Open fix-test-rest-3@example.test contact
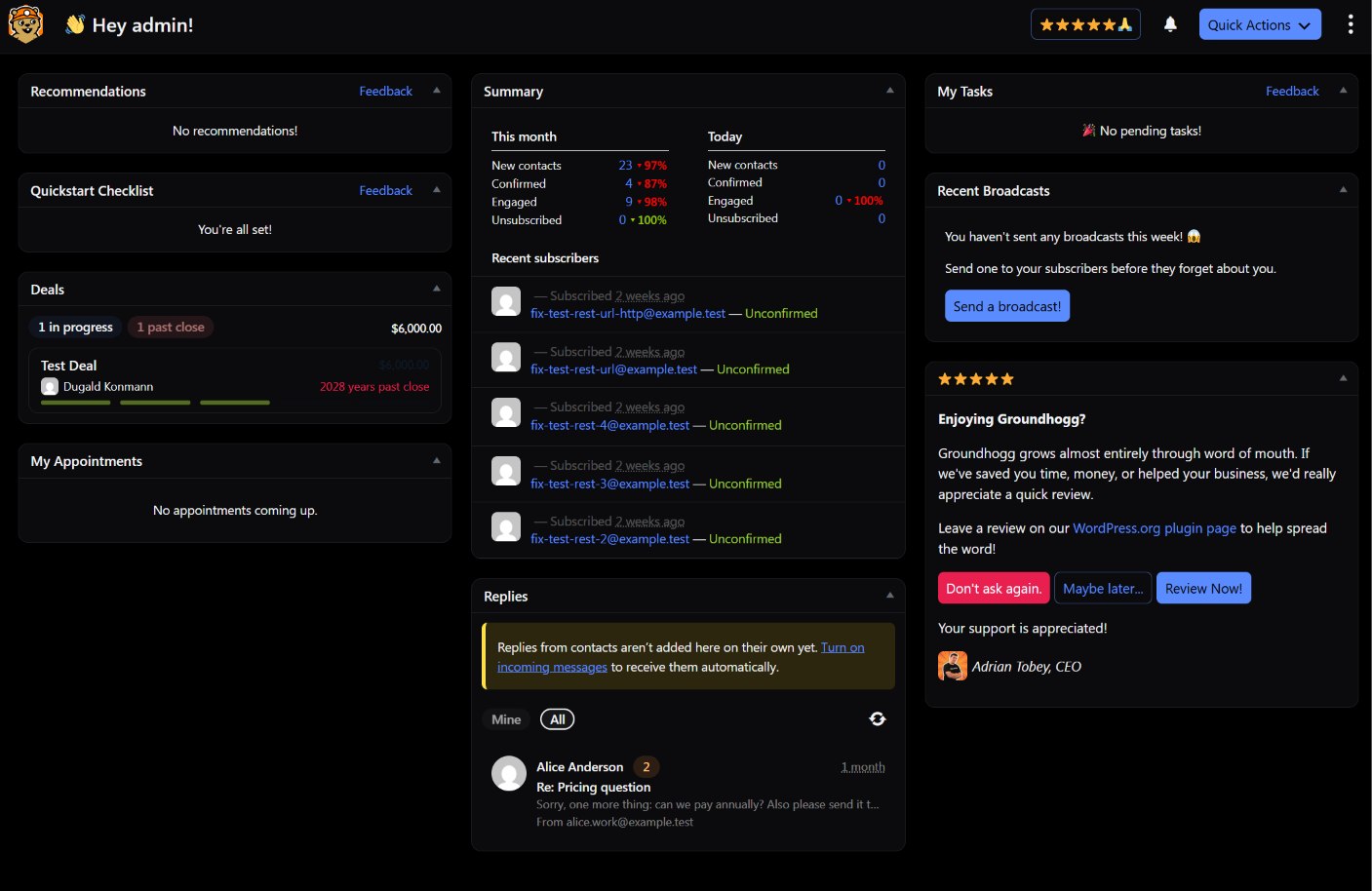 click(610, 484)
